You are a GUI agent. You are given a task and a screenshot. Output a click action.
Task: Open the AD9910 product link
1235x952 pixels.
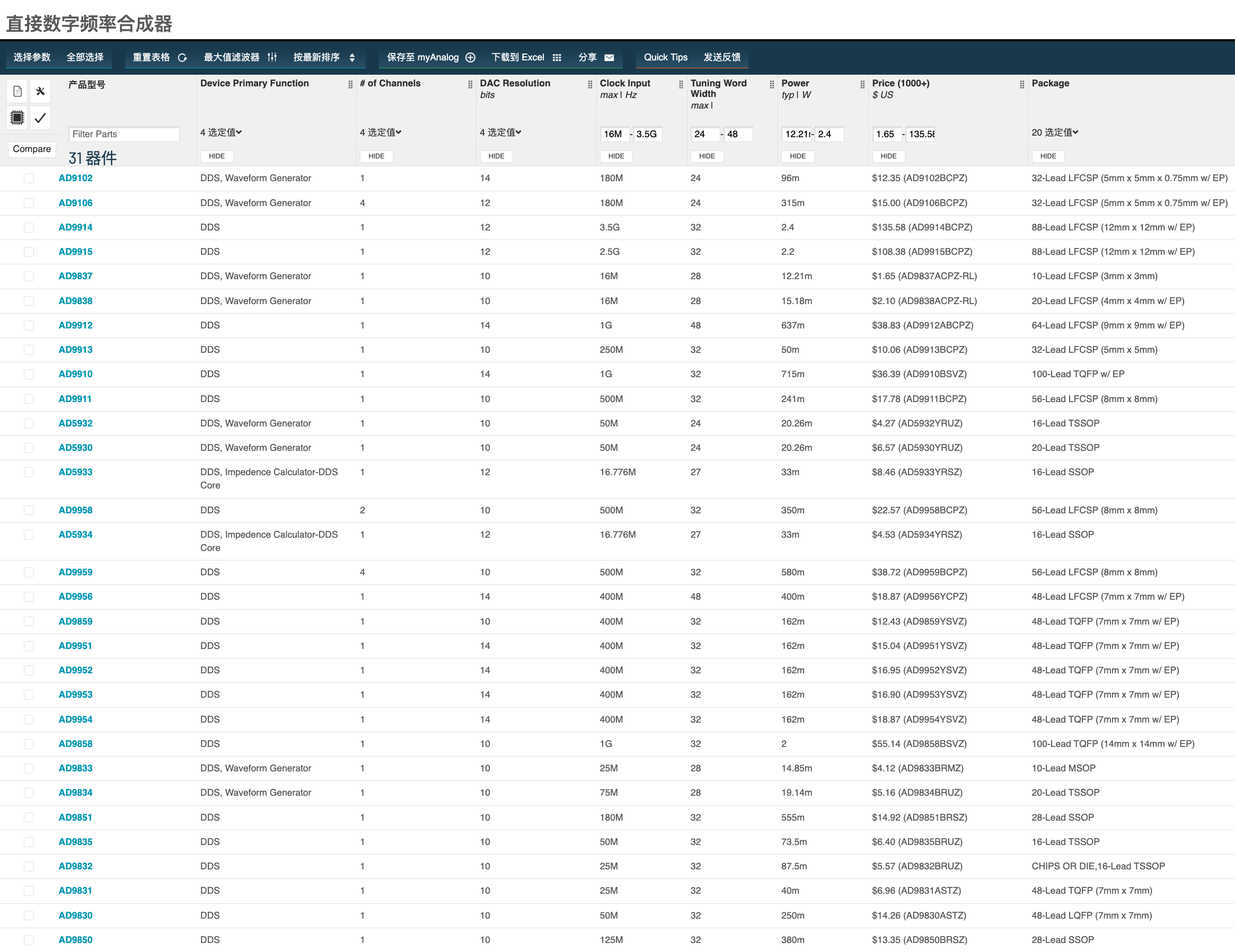(x=75, y=374)
